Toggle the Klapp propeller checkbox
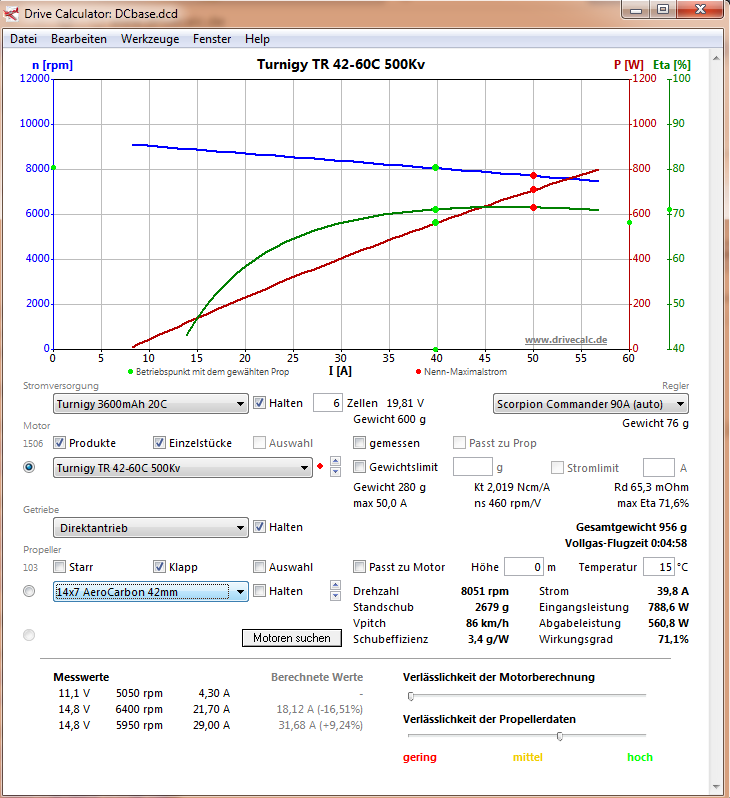 [159, 566]
